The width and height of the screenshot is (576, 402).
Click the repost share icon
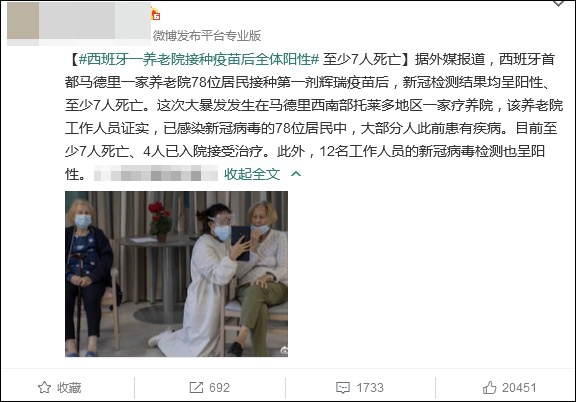pyautogui.click(x=196, y=387)
